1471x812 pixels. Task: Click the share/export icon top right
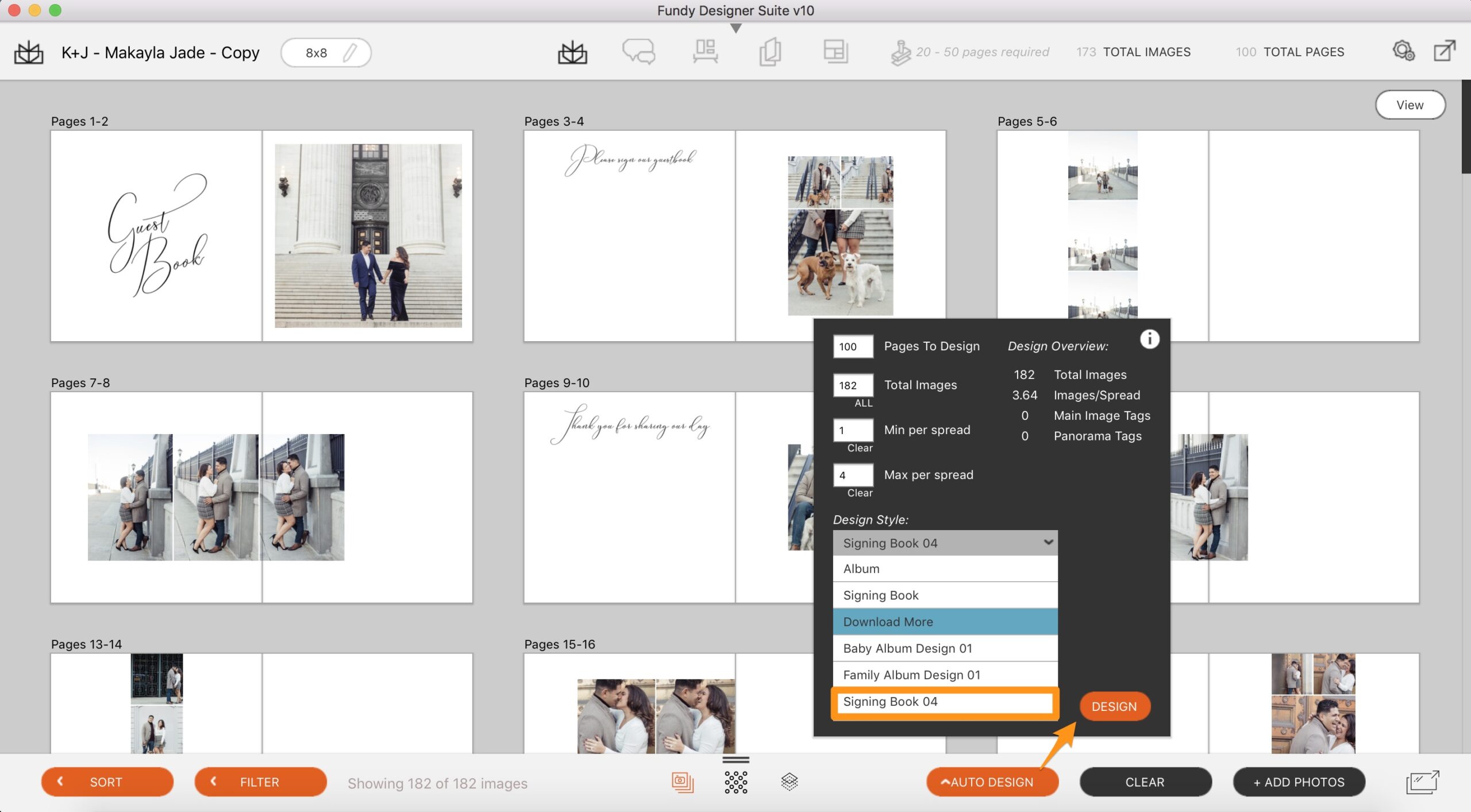coord(1444,51)
